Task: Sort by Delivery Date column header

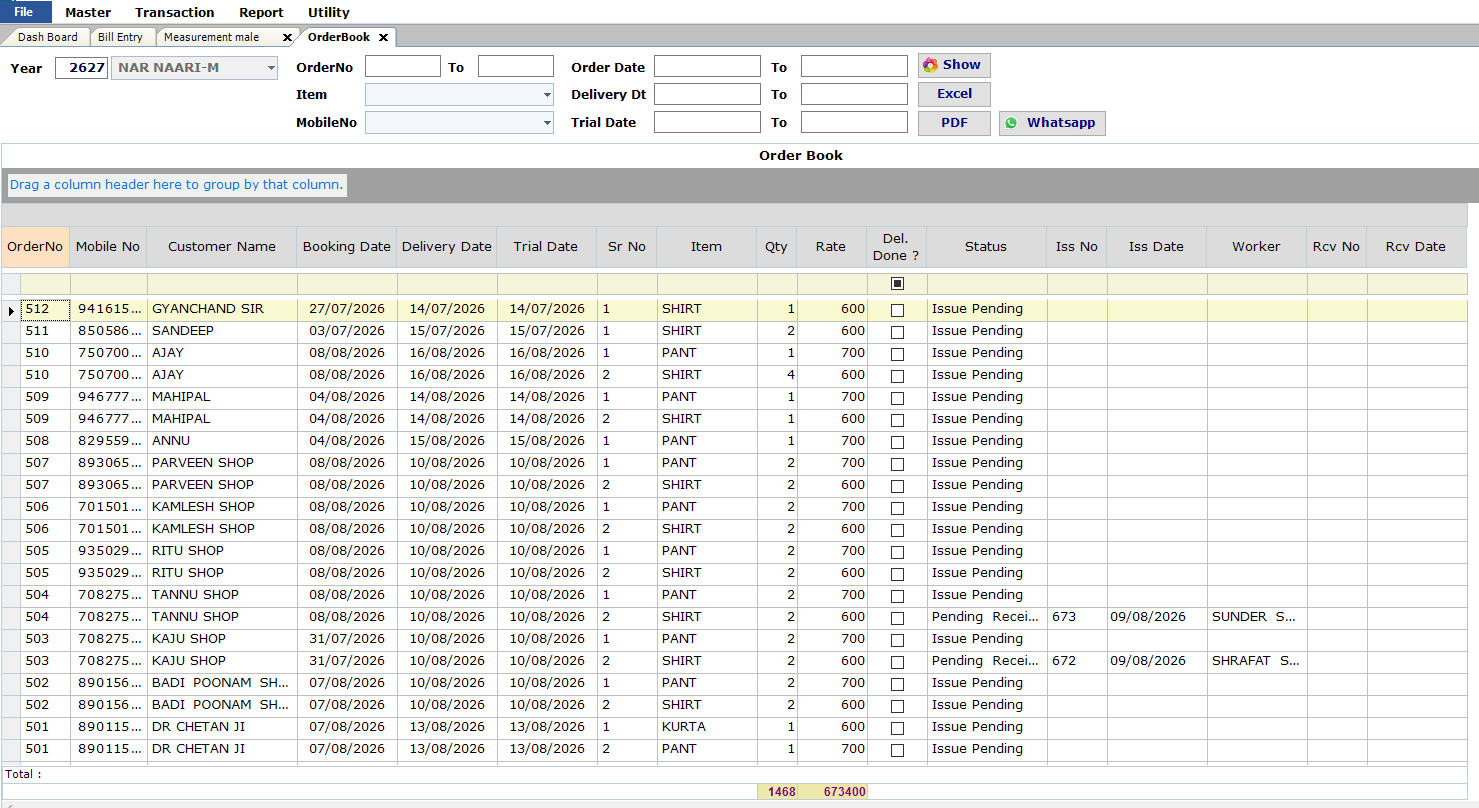Action: [447, 247]
